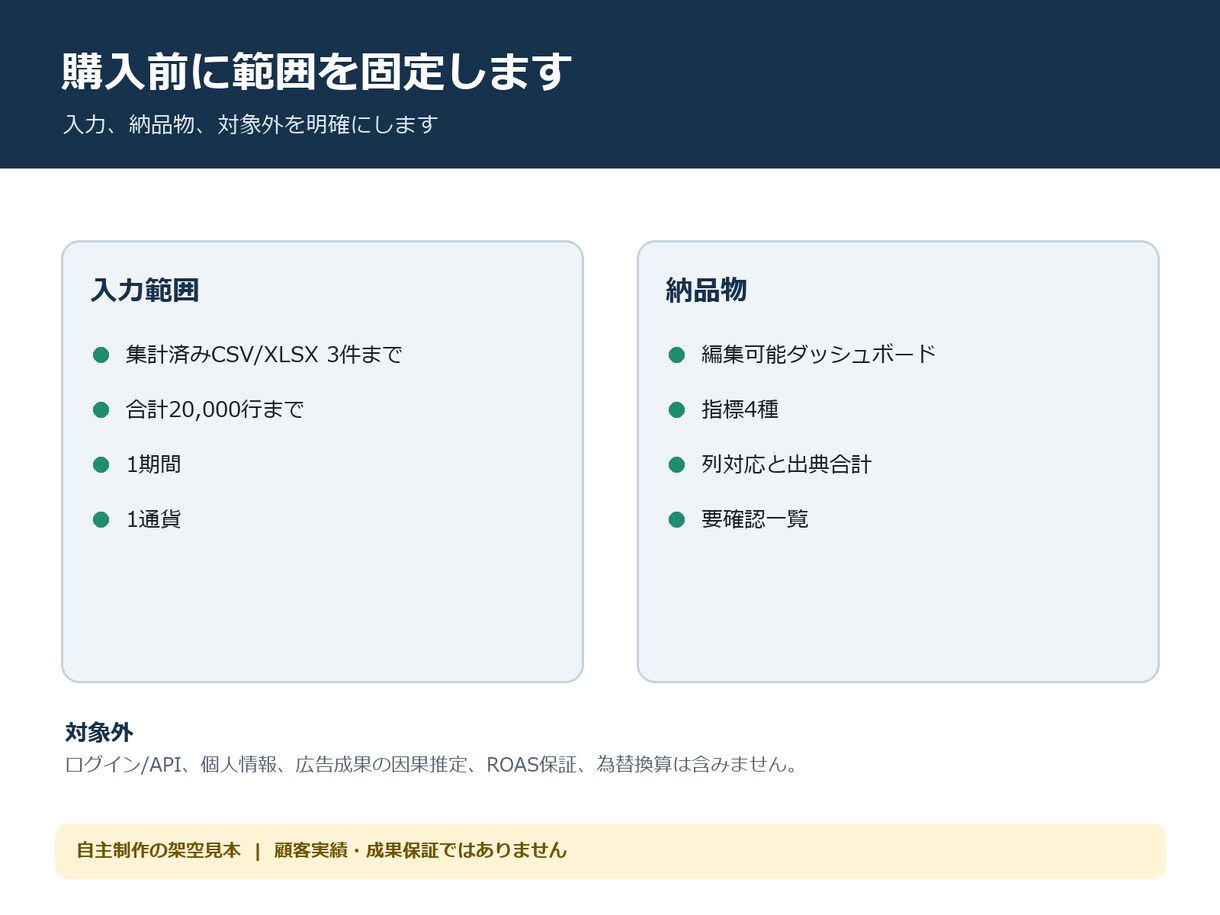Click the text 要確認一覧

pyautogui.click(x=755, y=520)
